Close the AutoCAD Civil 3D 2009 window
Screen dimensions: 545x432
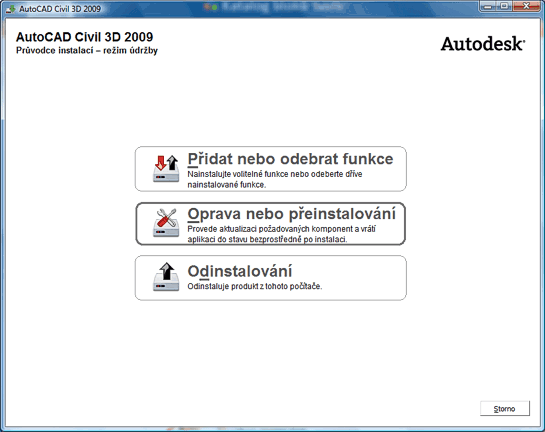pos(526,6)
